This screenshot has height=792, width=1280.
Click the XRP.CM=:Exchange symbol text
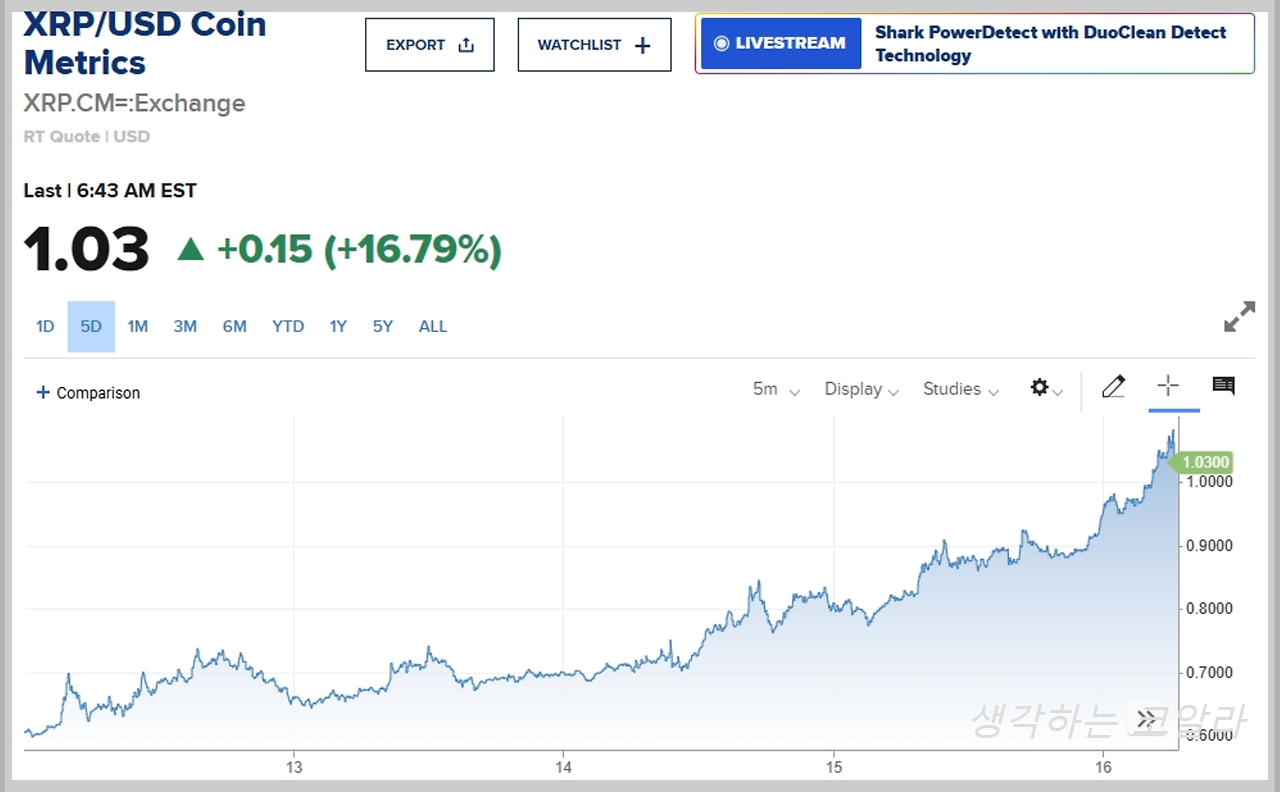click(x=134, y=103)
